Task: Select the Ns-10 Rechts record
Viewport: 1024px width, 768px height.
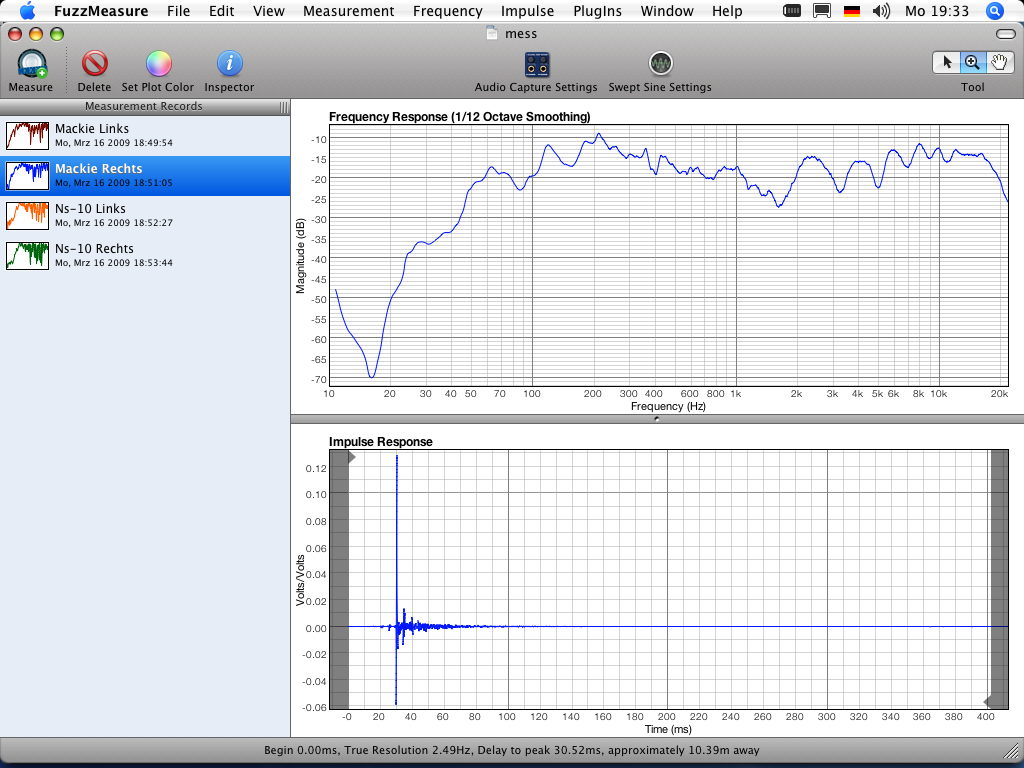Action: (x=145, y=255)
